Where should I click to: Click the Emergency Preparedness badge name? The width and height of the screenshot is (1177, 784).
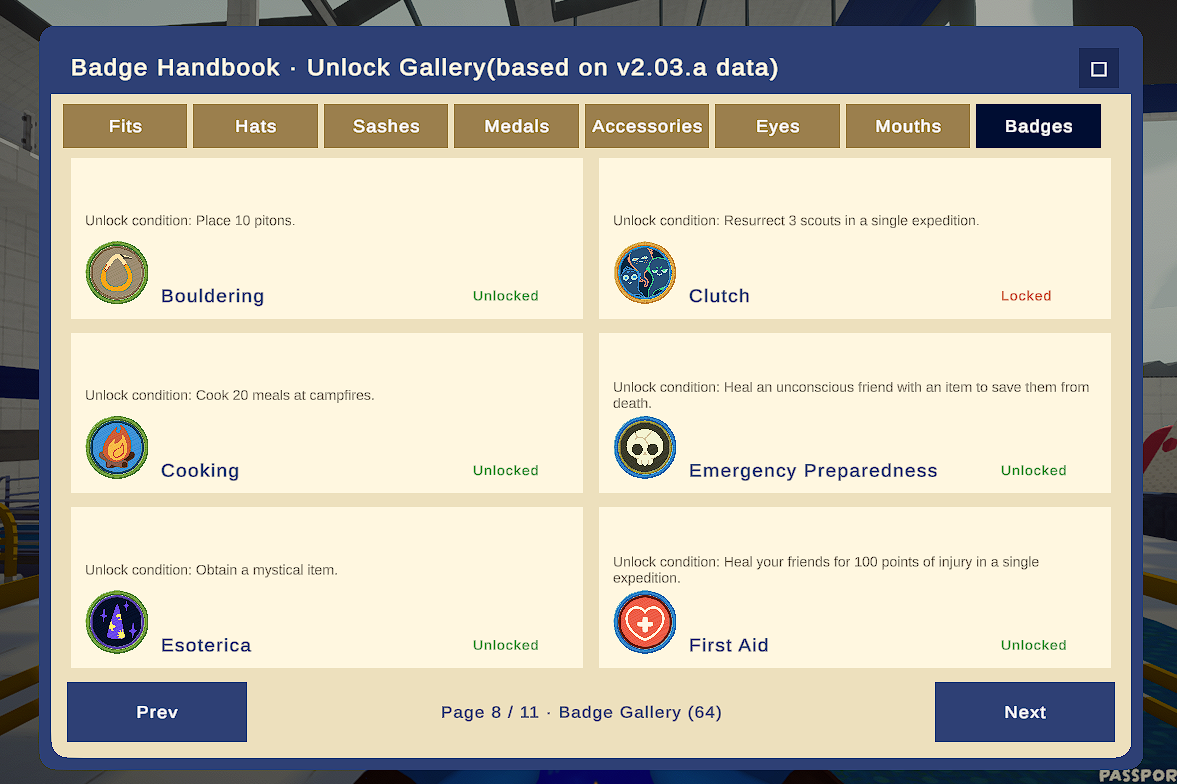pyautogui.click(x=813, y=471)
